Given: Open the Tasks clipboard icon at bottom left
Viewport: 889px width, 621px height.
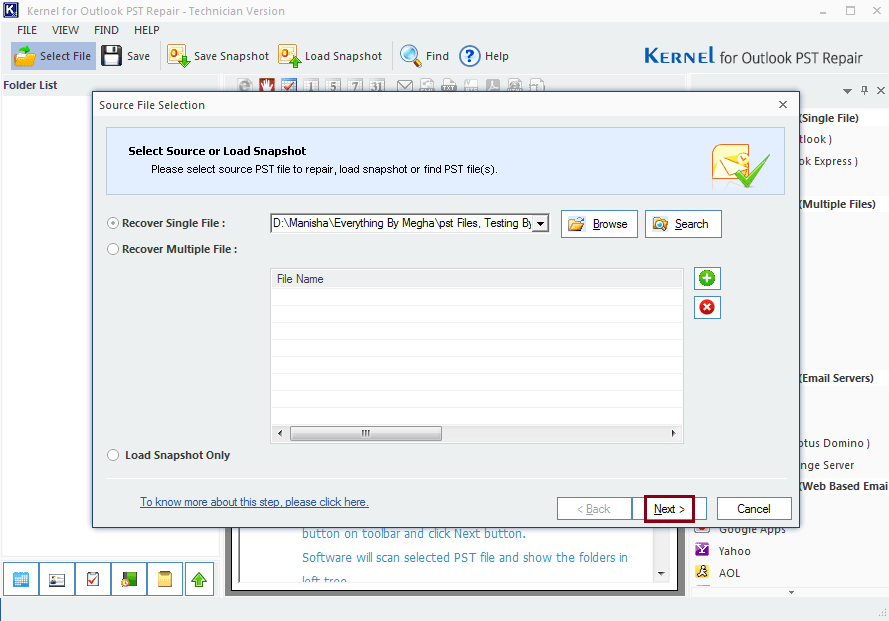Looking at the screenshot, I should pyautogui.click(x=92, y=579).
